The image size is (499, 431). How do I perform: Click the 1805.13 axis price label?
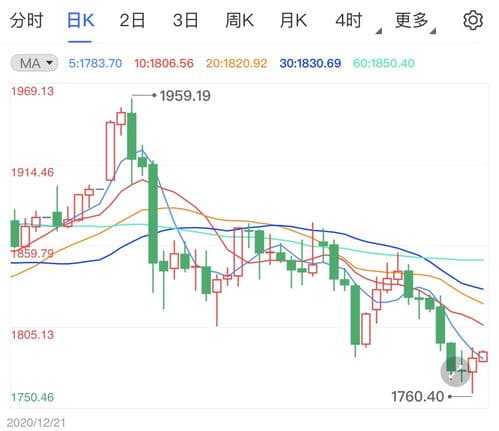32,335
